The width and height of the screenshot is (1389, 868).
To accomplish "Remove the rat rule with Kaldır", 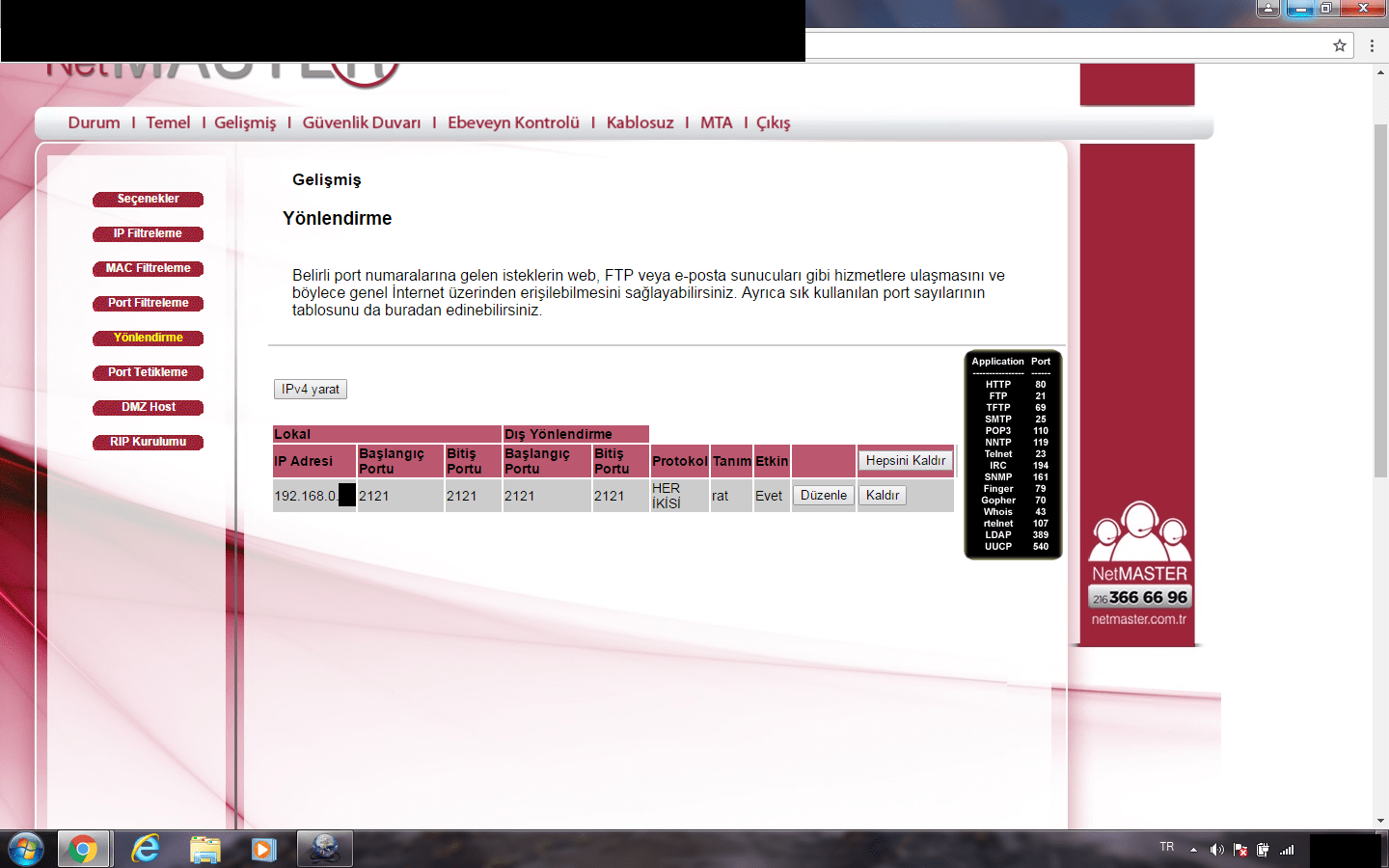I will (883, 495).
